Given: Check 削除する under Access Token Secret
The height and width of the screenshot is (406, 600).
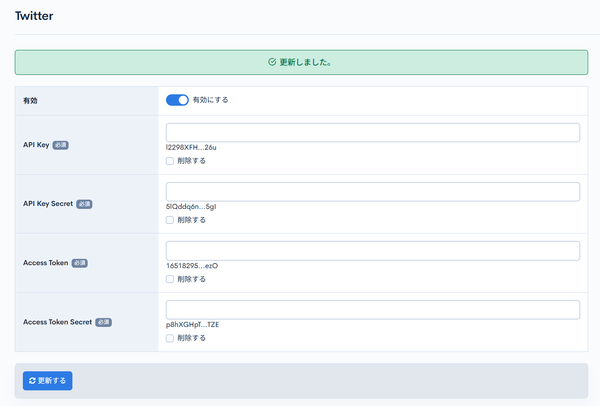Looking at the screenshot, I should coord(170,338).
